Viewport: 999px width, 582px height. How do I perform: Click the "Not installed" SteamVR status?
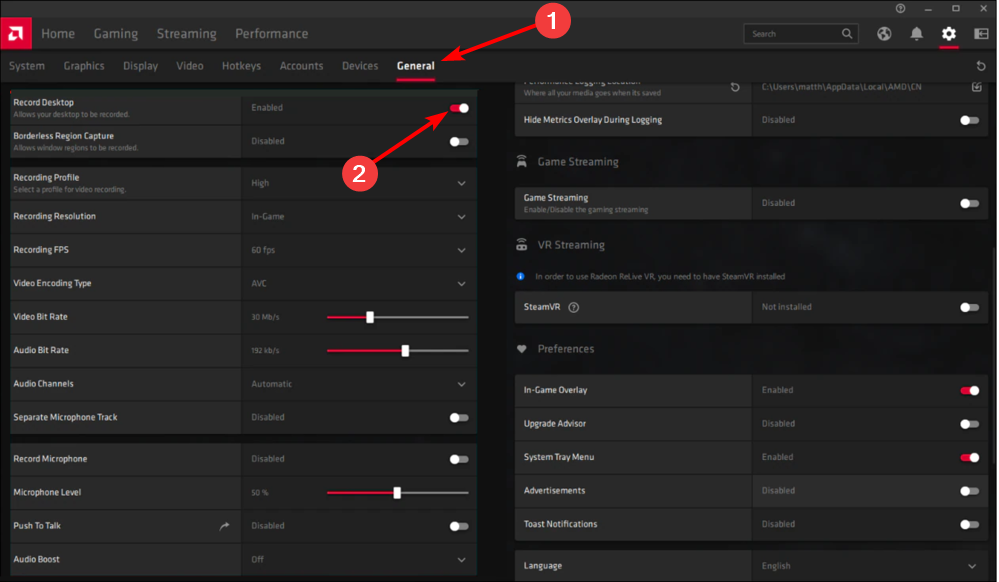787,307
